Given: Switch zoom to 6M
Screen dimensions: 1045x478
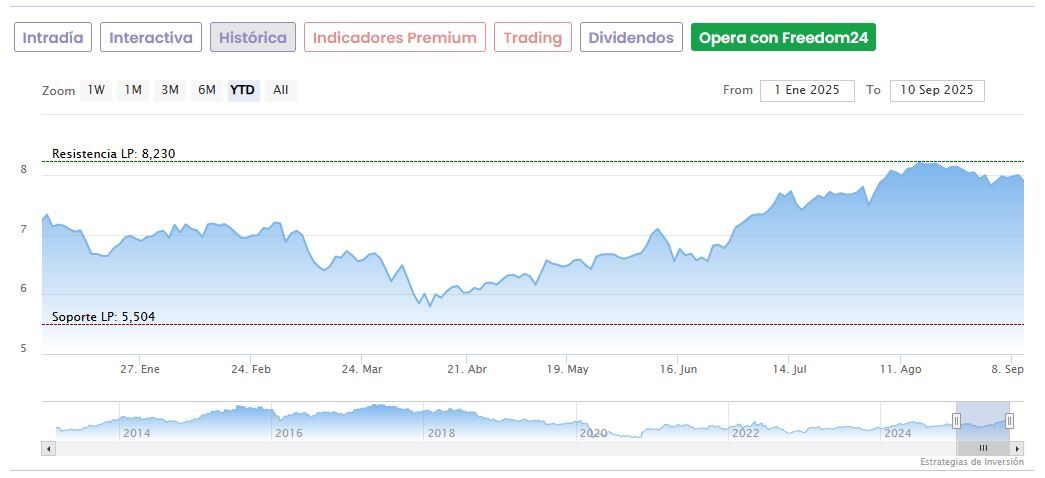Looking at the screenshot, I should coord(207,90).
